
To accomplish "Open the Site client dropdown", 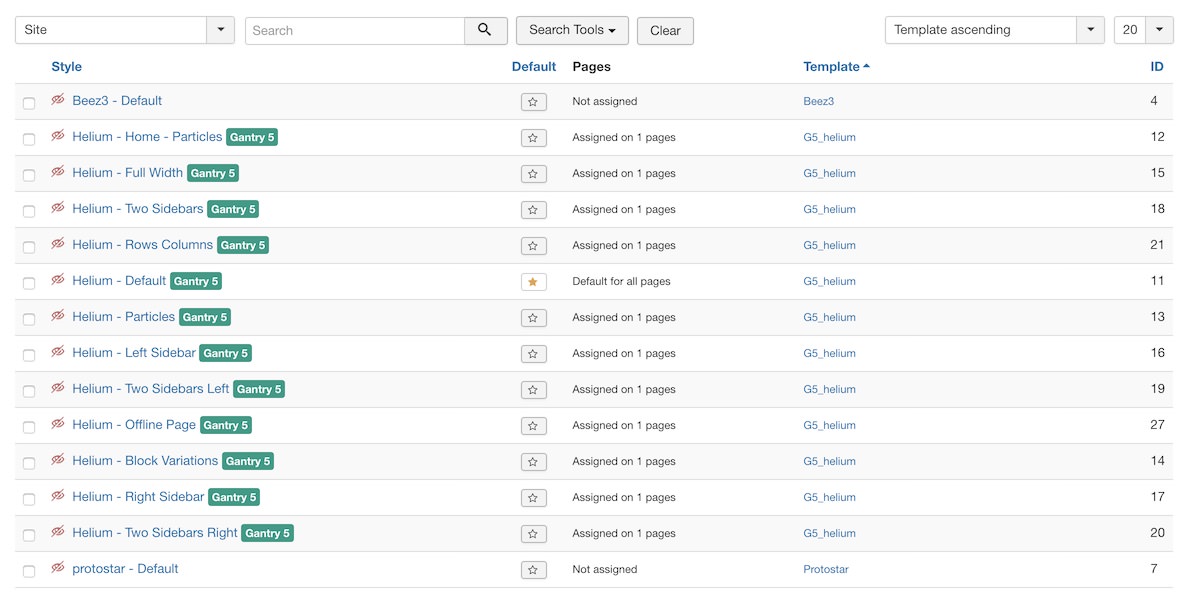I will click(125, 30).
